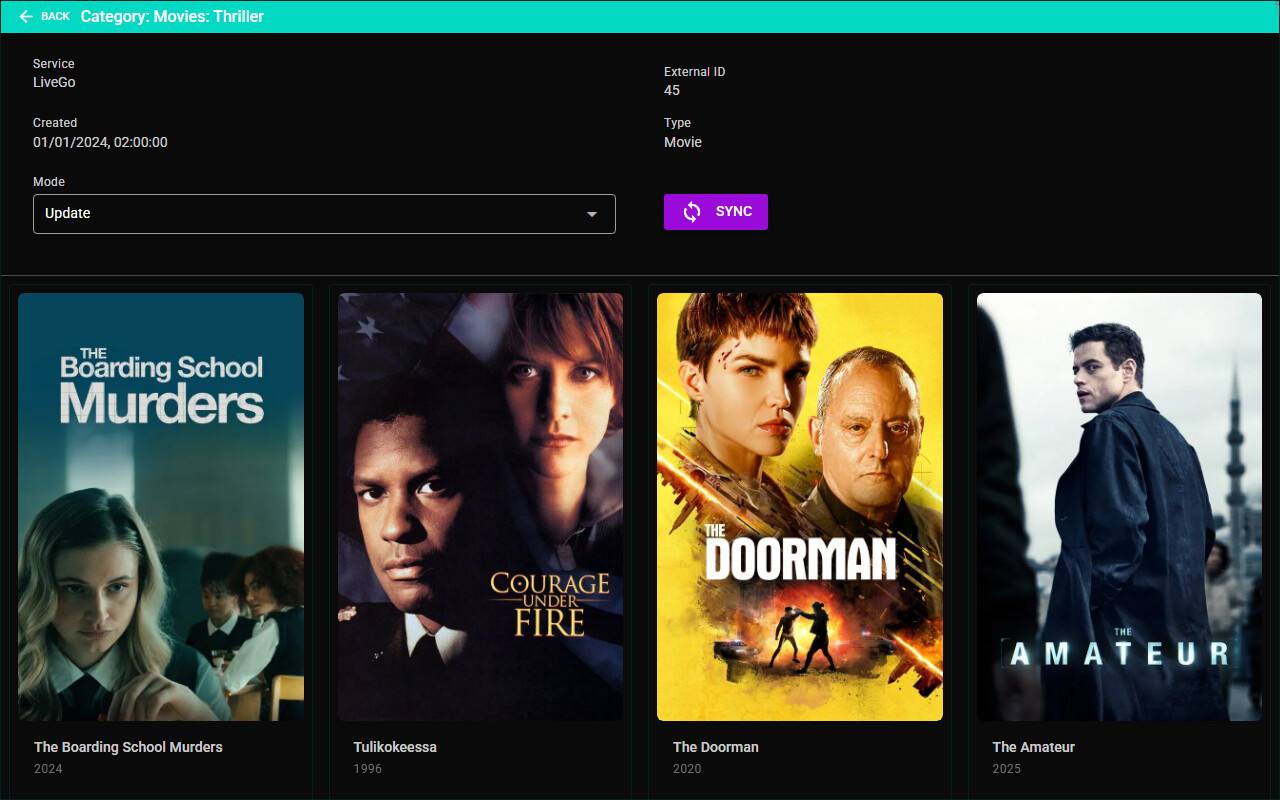Viewport: 1280px width, 800px height.
Task: Click the title The Boarding School Murders
Action: (x=128, y=747)
